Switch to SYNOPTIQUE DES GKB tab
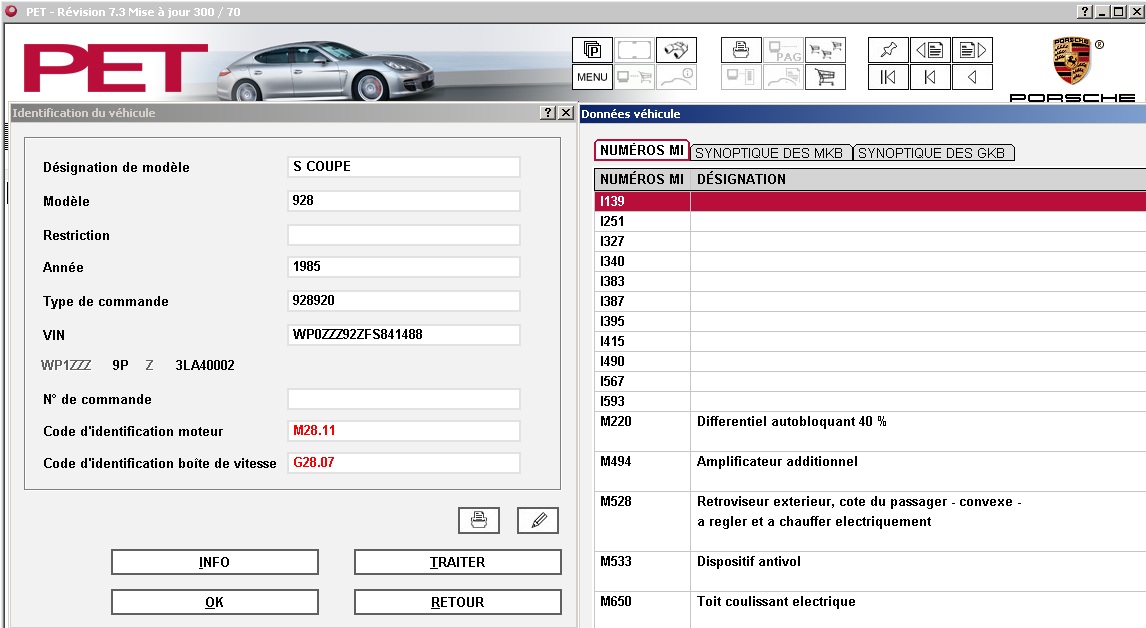 click(933, 153)
